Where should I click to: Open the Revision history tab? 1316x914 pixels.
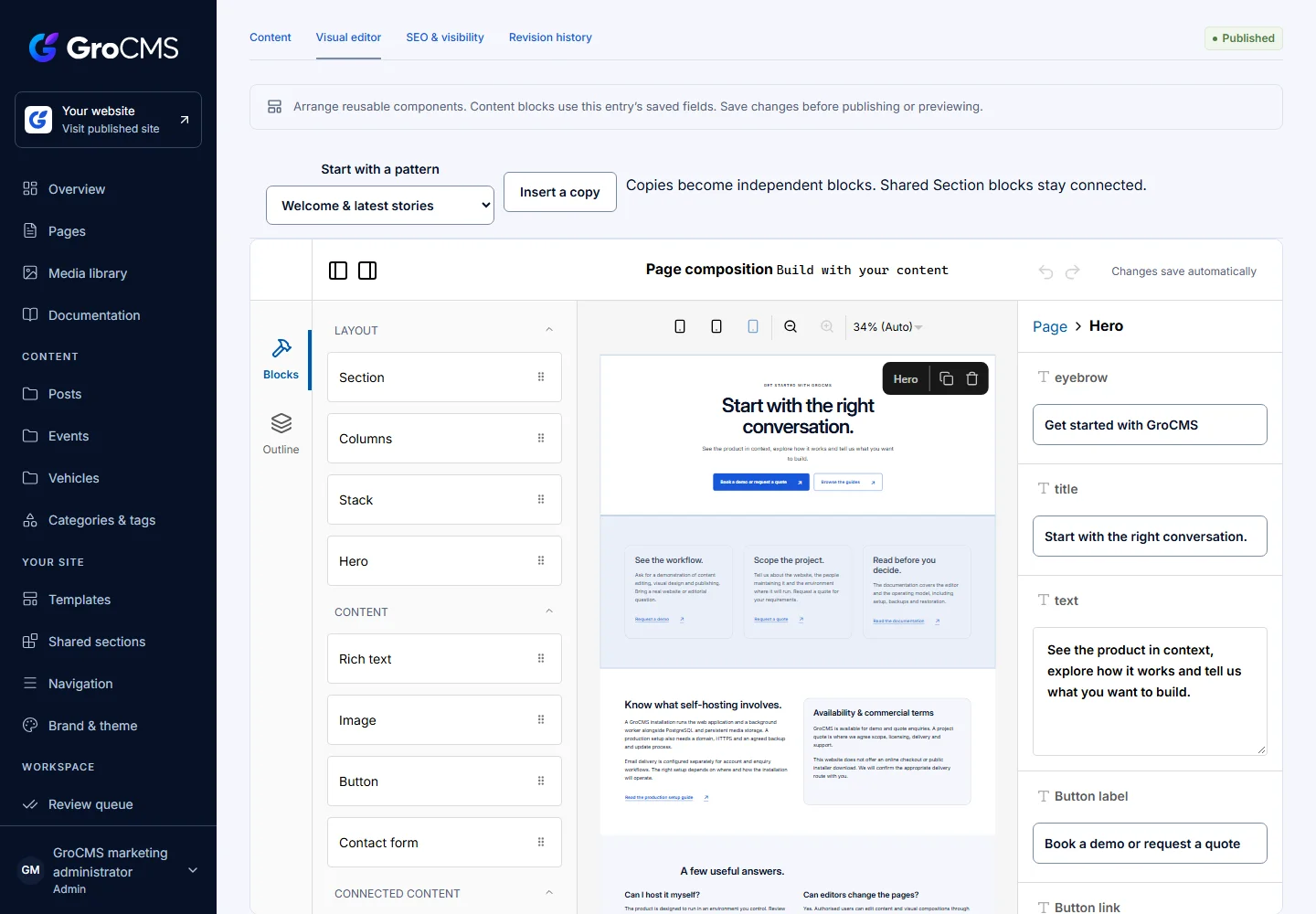(x=550, y=37)
